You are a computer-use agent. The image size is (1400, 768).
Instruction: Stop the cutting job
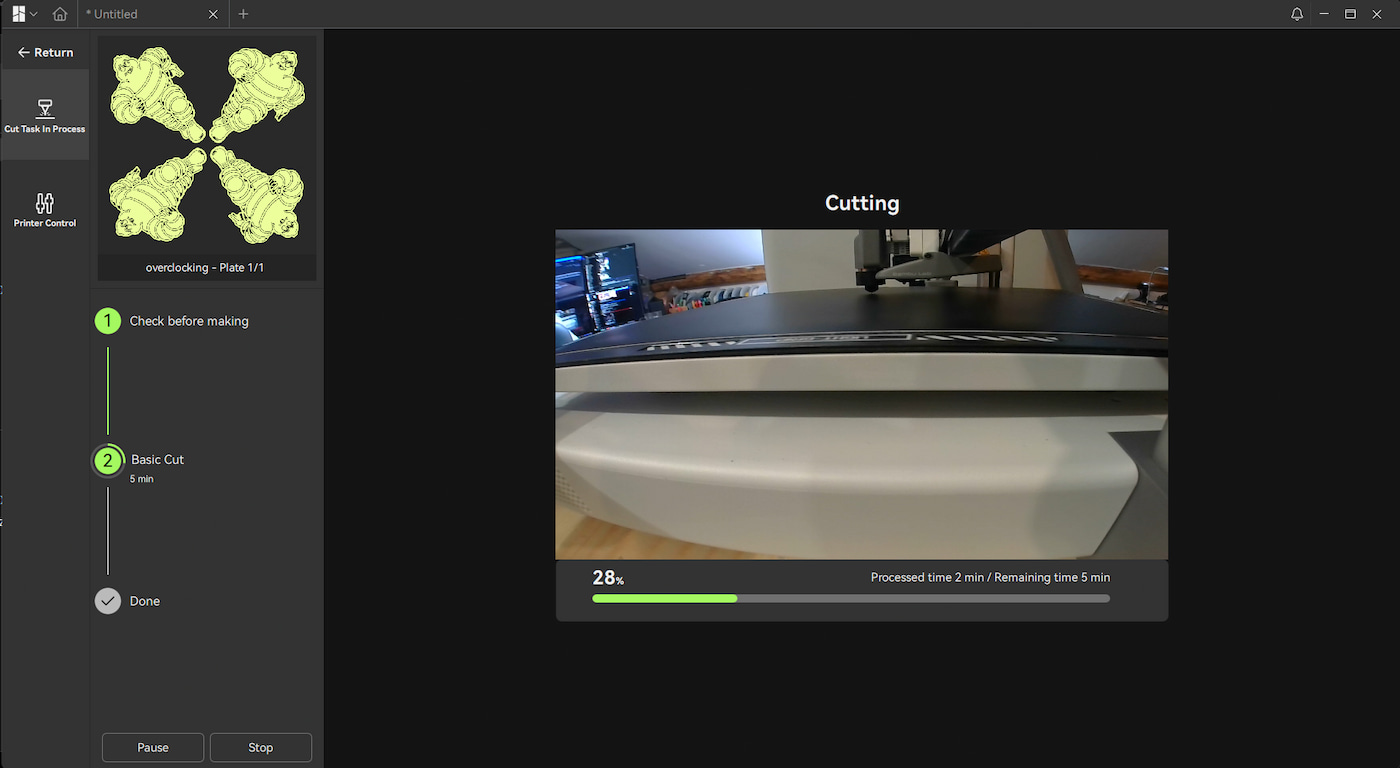[x=261, y=747]
